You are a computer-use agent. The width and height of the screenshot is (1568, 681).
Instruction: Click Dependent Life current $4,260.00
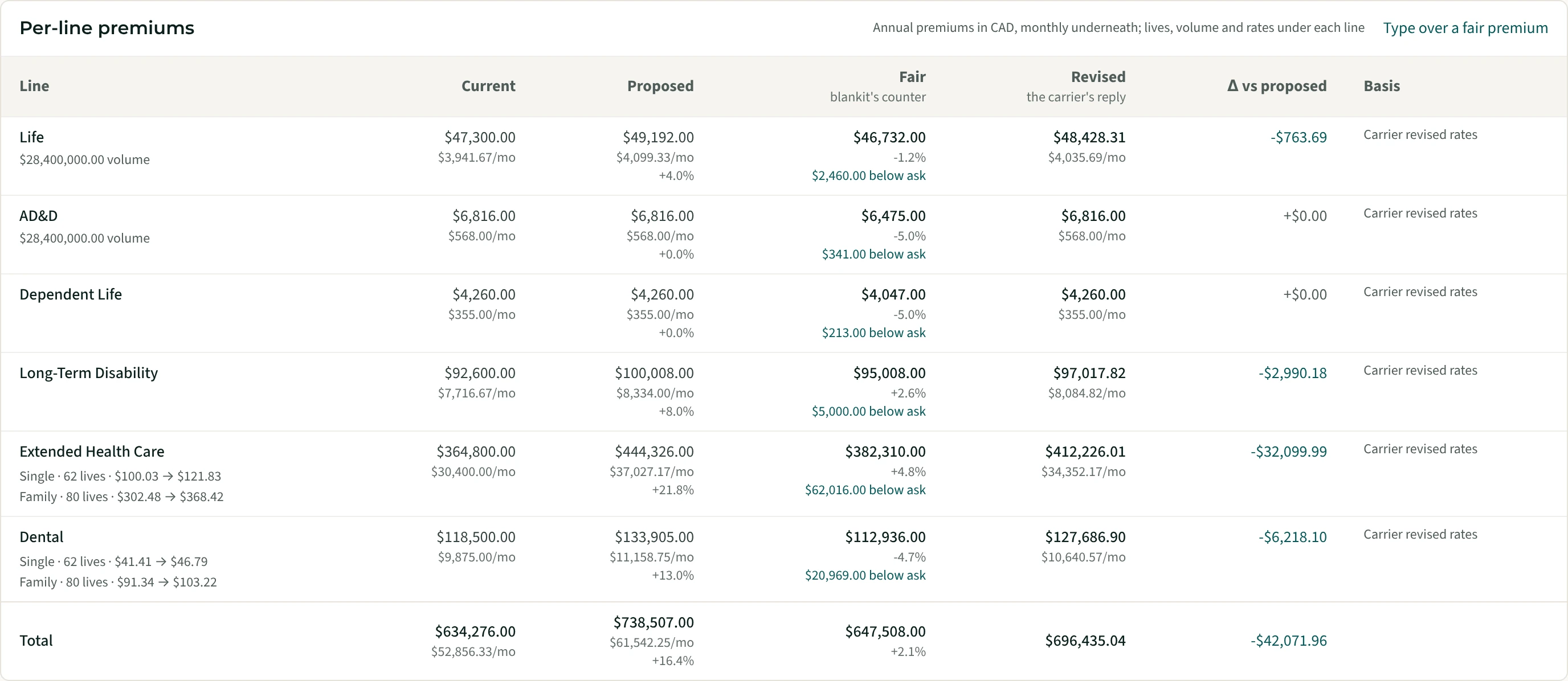[x=484, y=294]
